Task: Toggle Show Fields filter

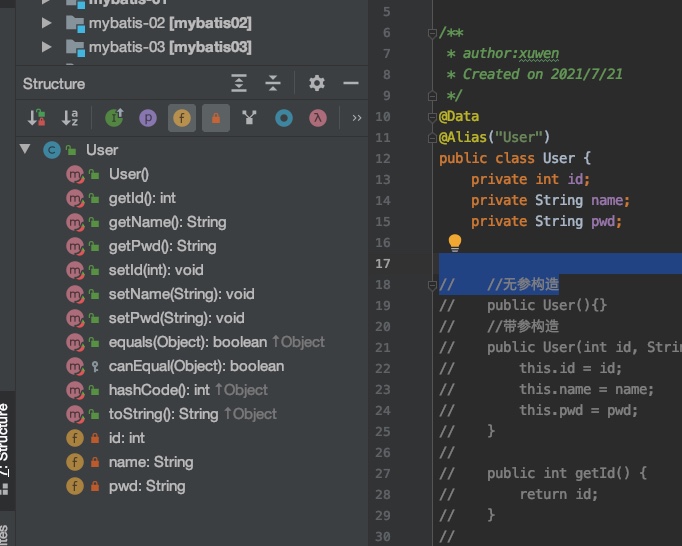Action: pos(182,118)
